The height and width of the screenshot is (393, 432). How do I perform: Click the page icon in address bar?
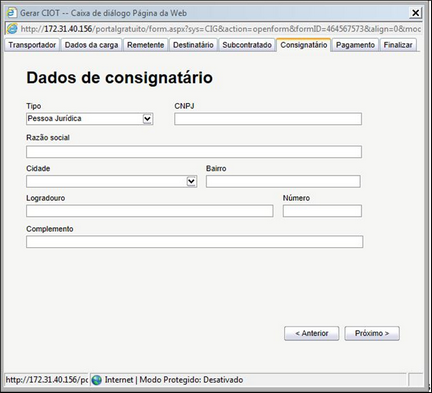(x=12, y=29)
